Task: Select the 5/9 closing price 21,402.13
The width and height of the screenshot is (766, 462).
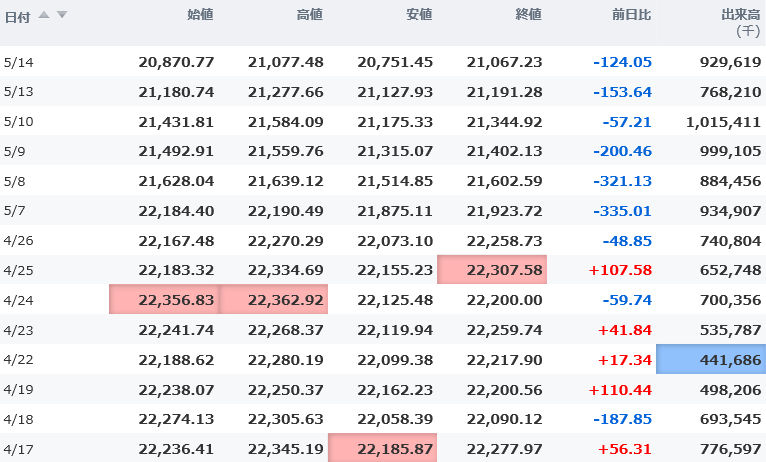Action: point(504,152)
